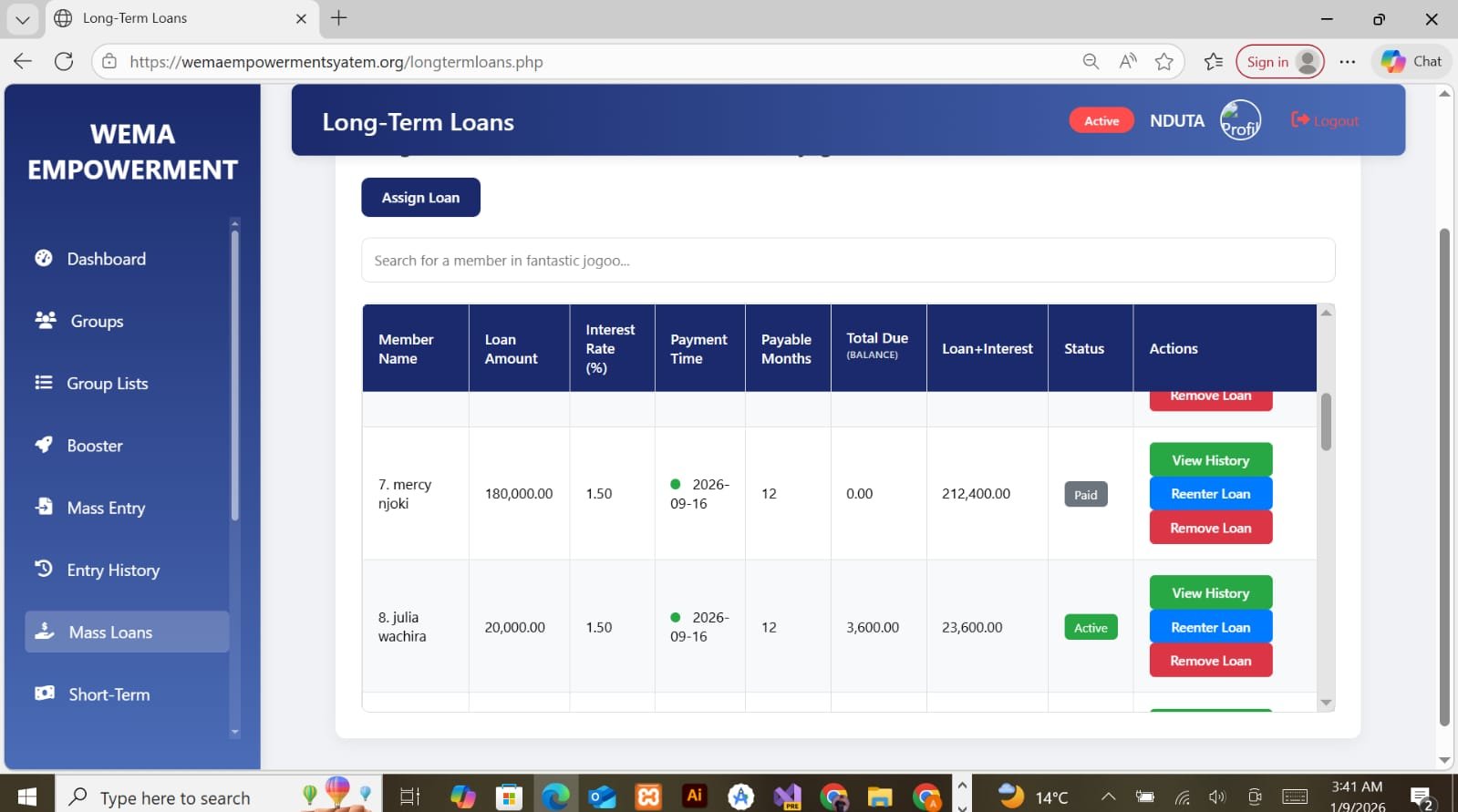Open File Explorer from taskbar
This screenshot has width=1458, height=812.
tap(880, 797)
